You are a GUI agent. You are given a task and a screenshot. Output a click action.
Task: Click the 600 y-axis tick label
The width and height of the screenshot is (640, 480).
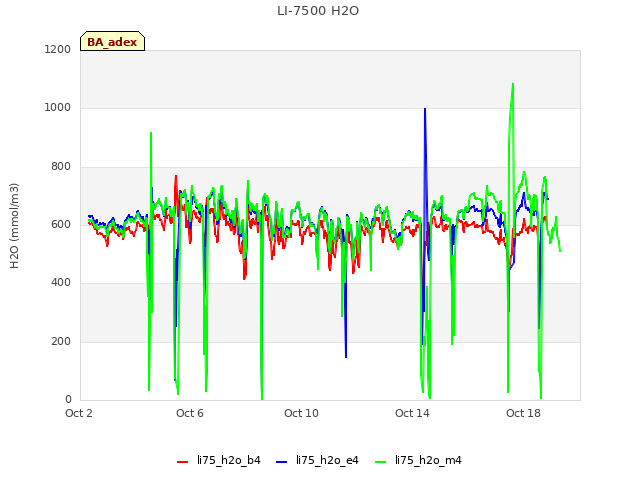[x=61, y=224]
